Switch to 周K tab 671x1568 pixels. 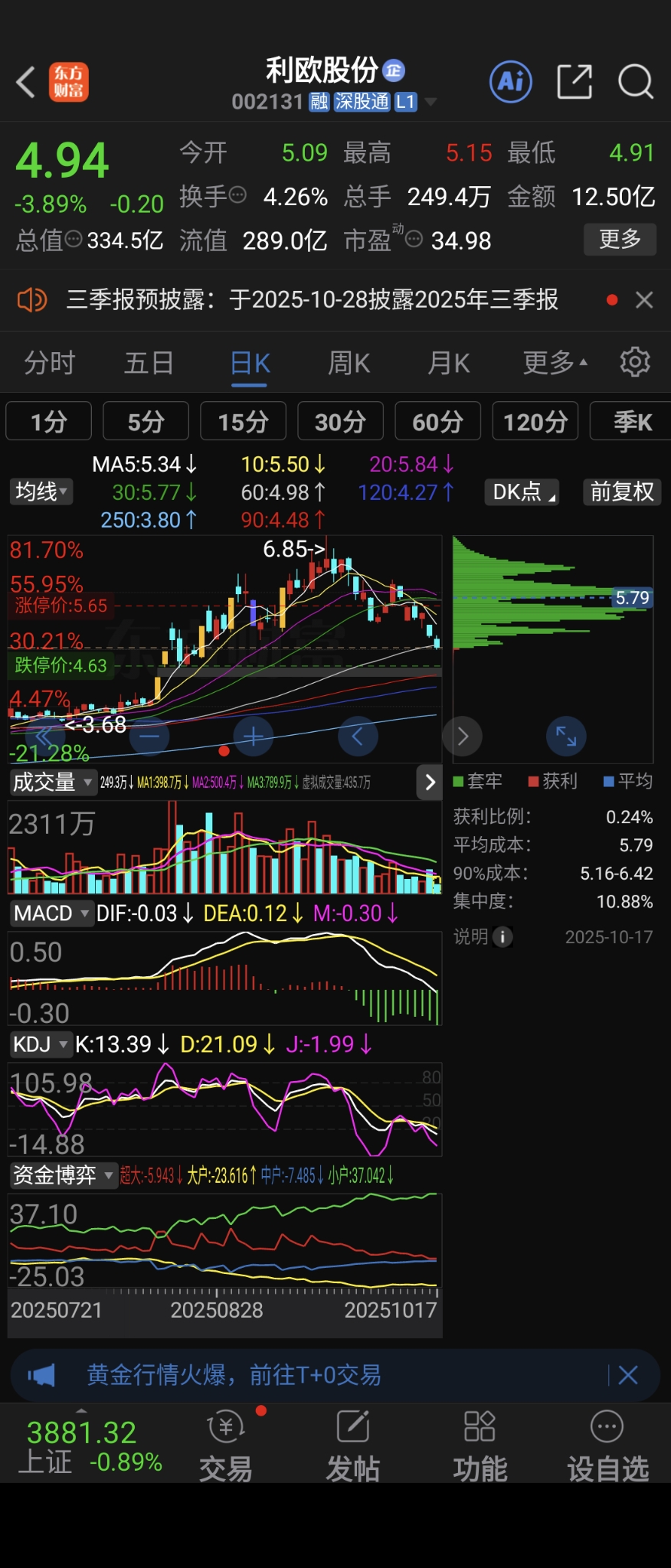pos(349,362)
